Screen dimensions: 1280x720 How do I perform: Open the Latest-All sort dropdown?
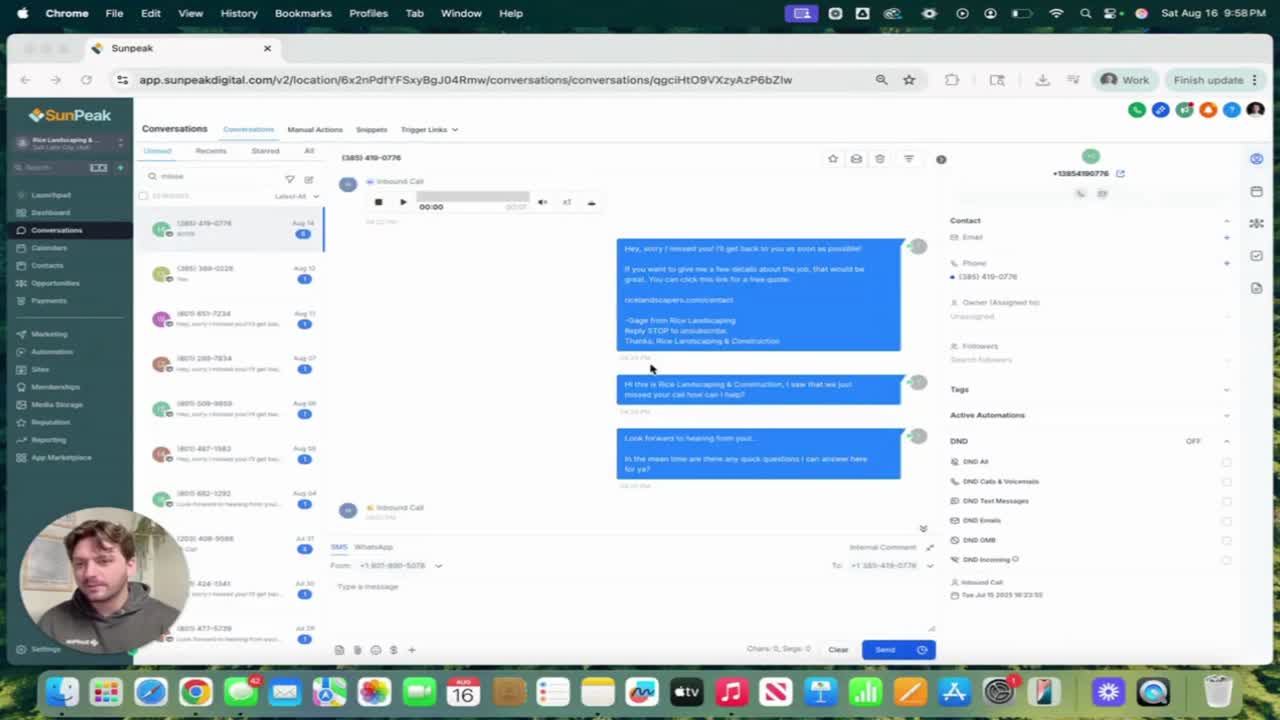pyautogui.click(x=296, y=196)
